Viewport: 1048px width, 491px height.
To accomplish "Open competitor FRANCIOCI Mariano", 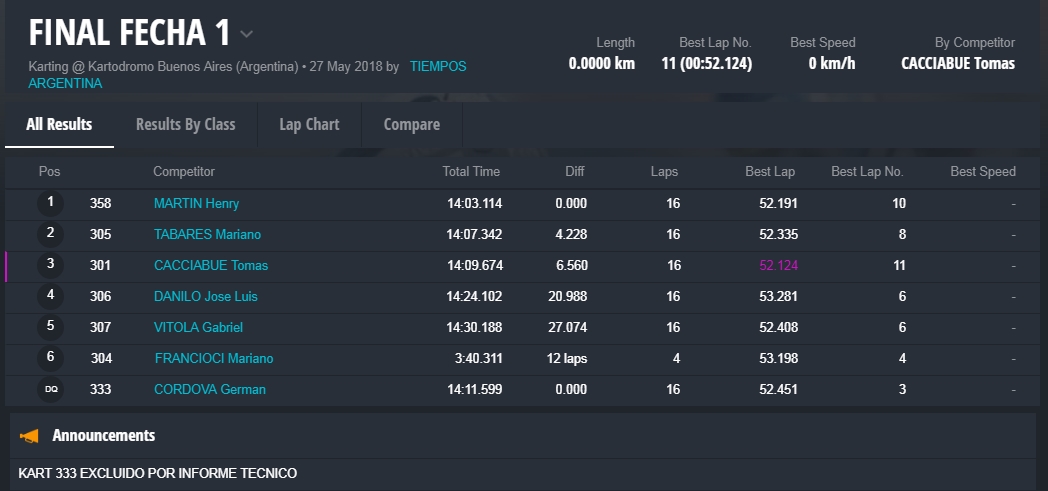I will pos(213,359).
